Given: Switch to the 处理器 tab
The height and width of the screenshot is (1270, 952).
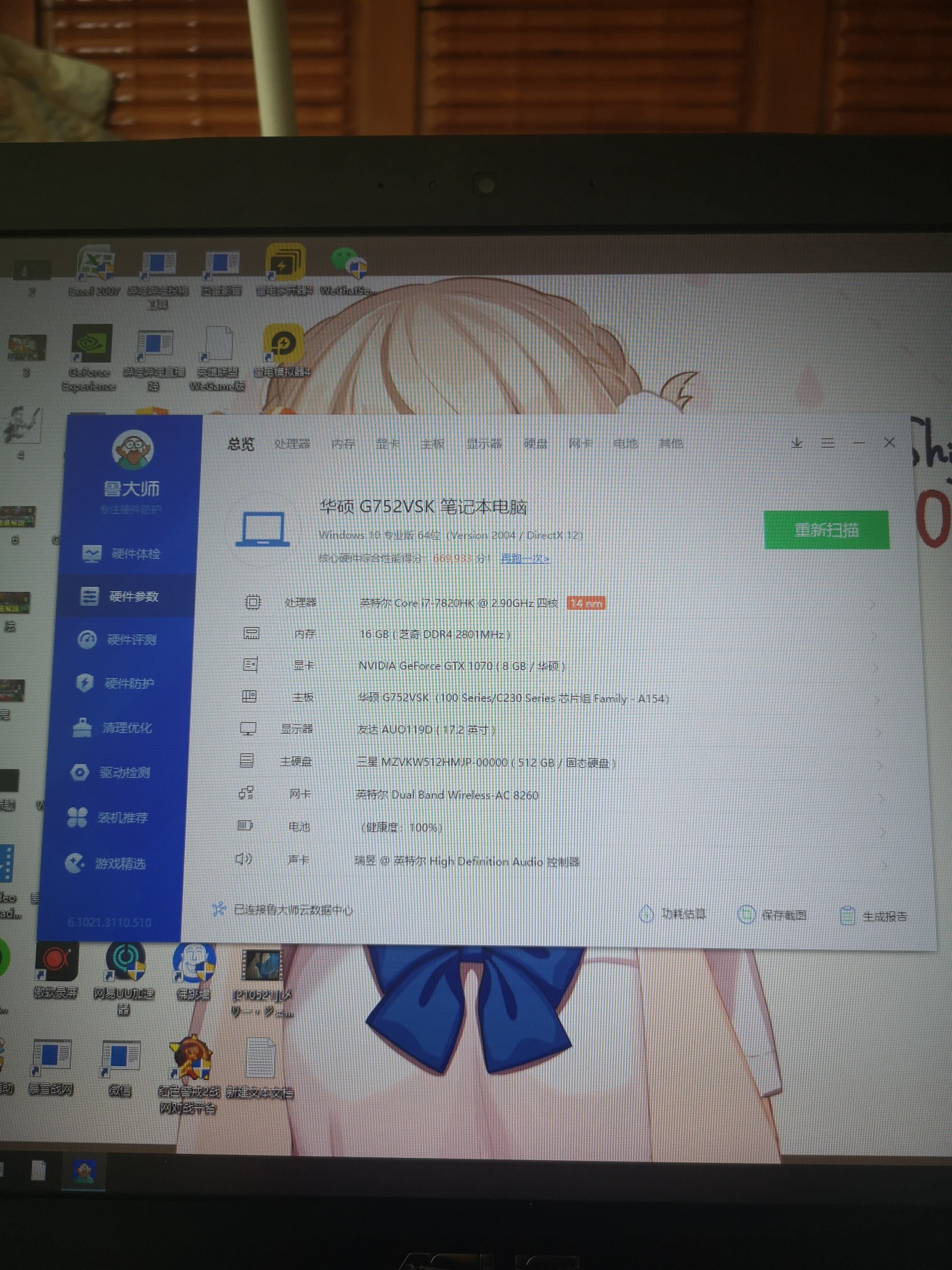Looking at the screenshot, I should [292, 444].
